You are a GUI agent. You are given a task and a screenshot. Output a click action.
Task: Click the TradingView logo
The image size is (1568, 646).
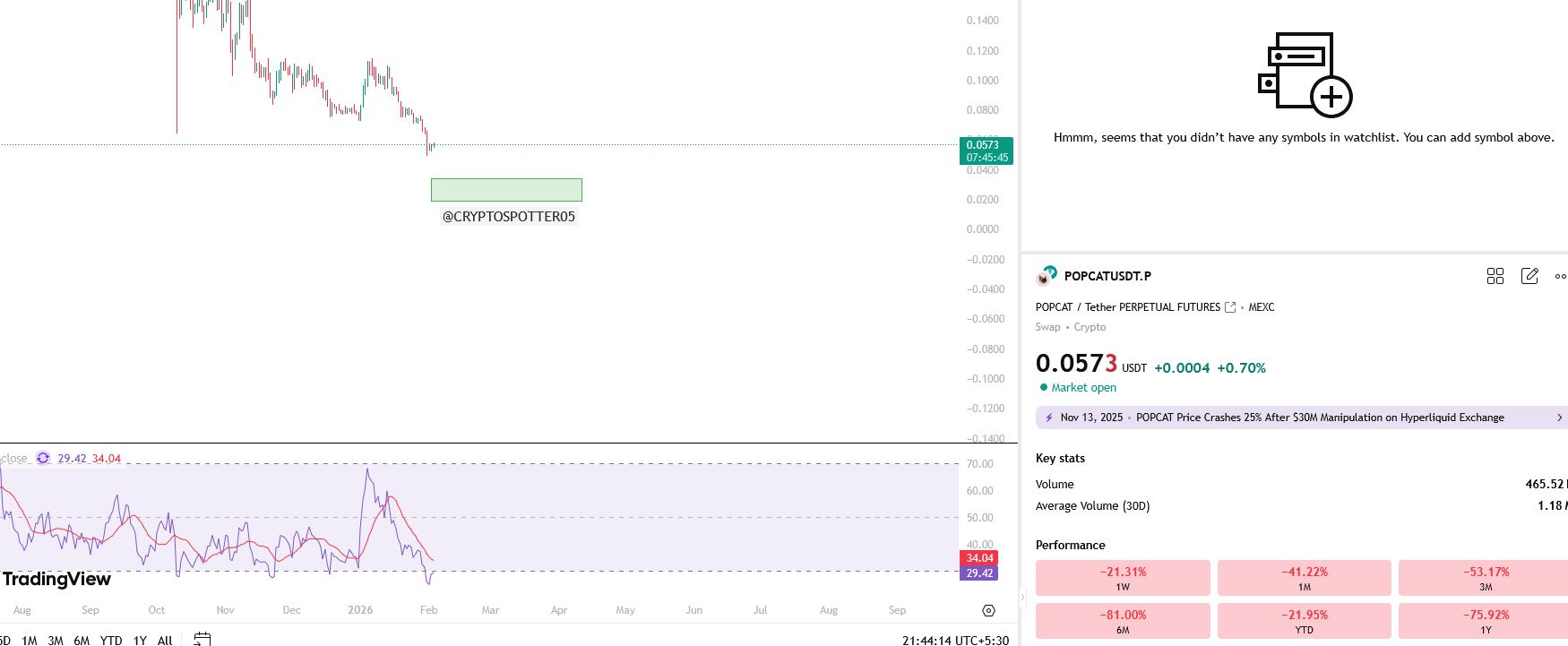point(56,579)
